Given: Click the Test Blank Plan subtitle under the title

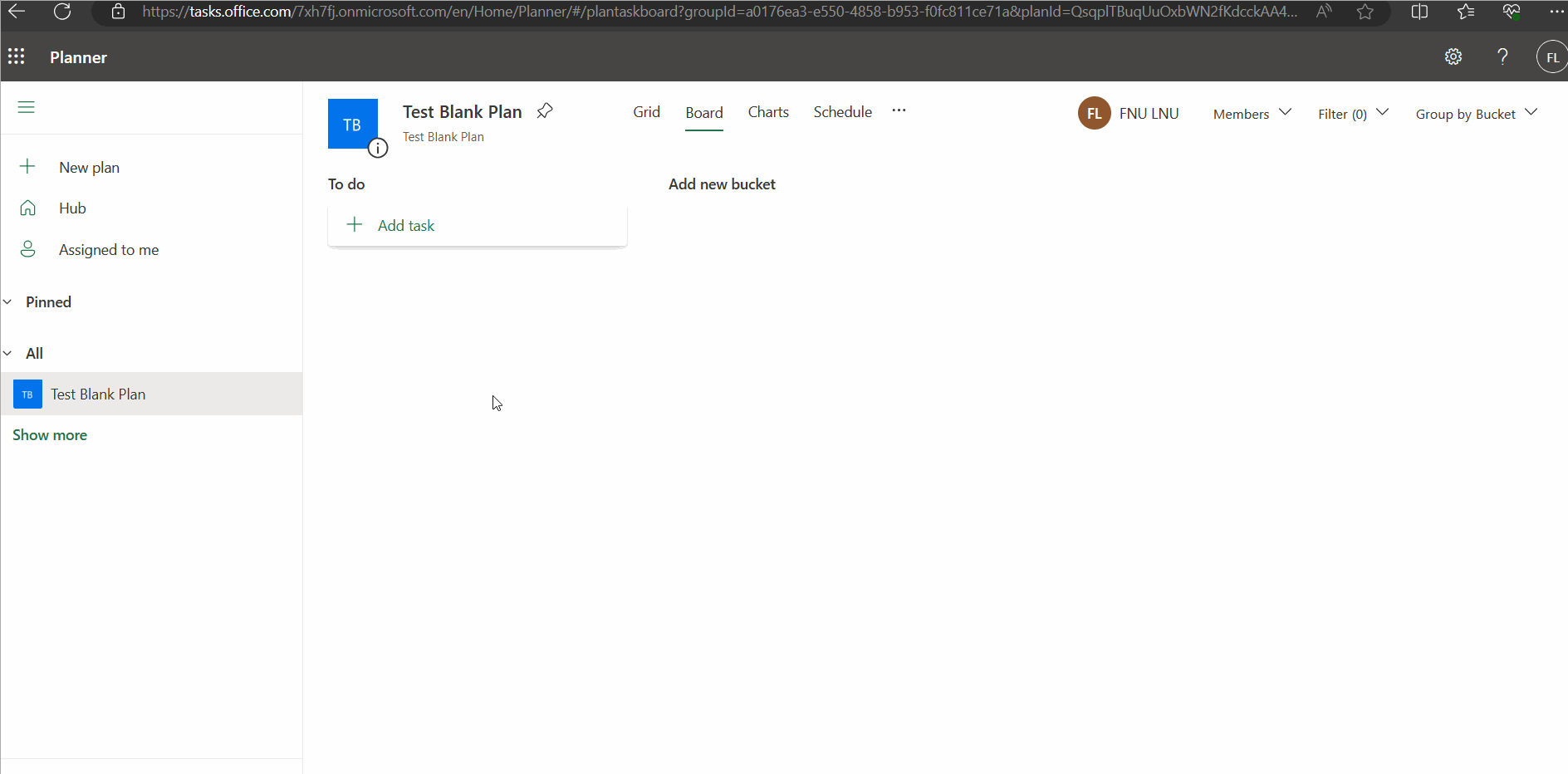Looking at the screenshot, I should 443,137.
